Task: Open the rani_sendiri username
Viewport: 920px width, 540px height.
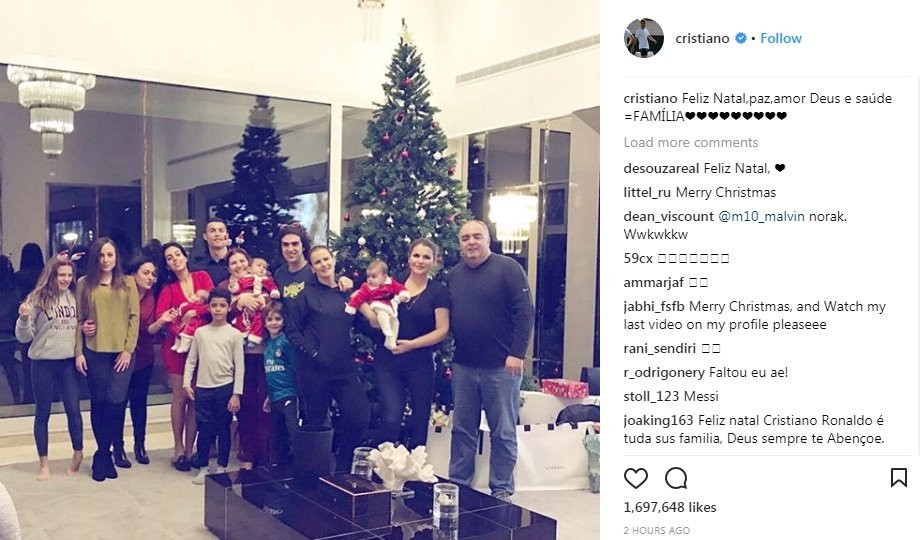Action: click(x=659, y=349)
